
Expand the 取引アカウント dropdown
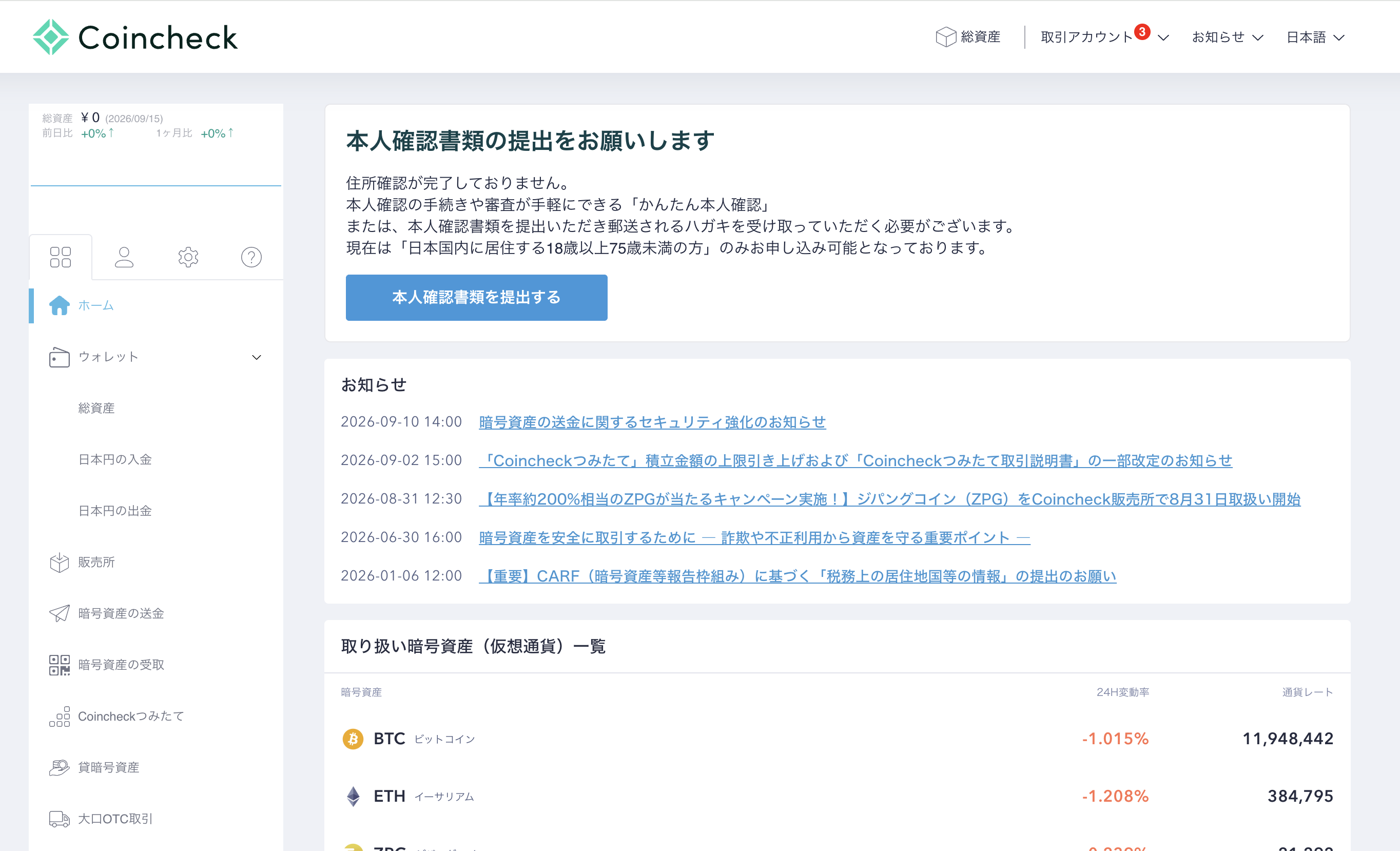coord(1104,37)
